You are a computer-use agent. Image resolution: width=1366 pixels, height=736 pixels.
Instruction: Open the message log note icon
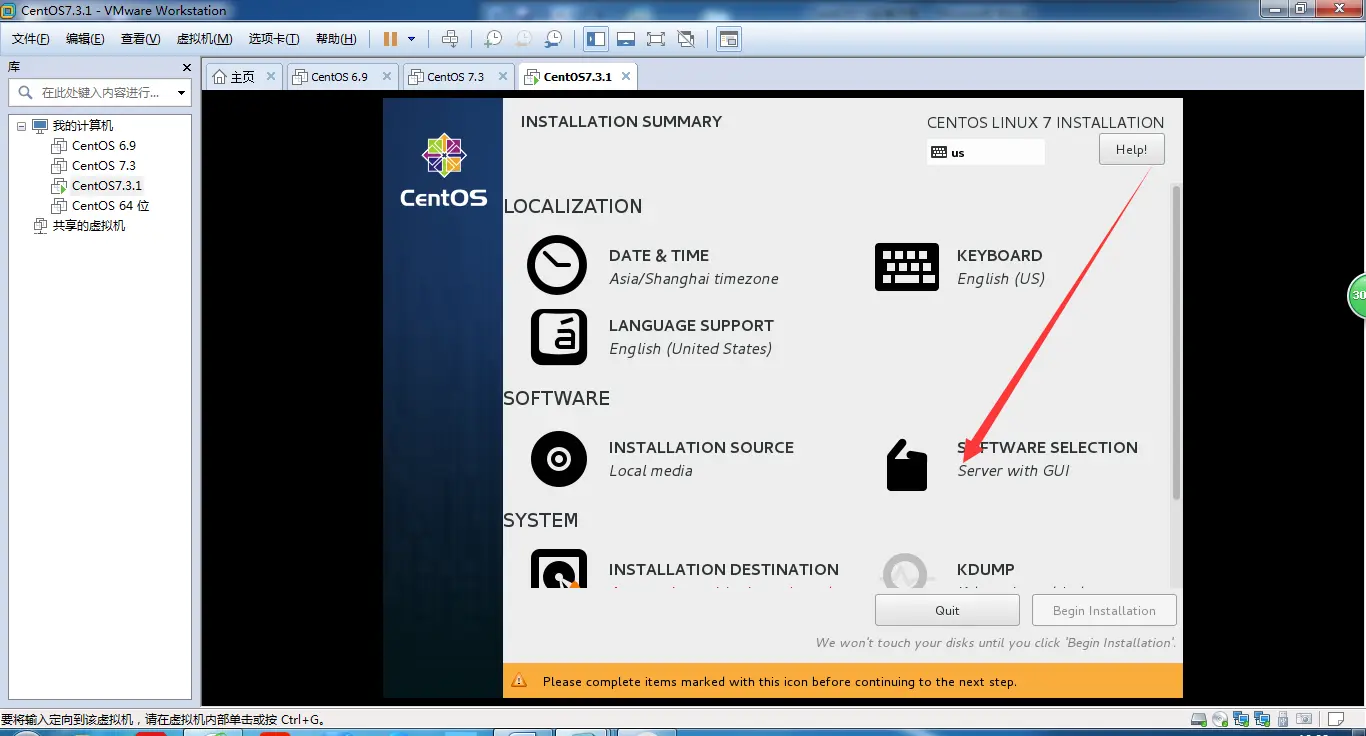pos(1336,719)
